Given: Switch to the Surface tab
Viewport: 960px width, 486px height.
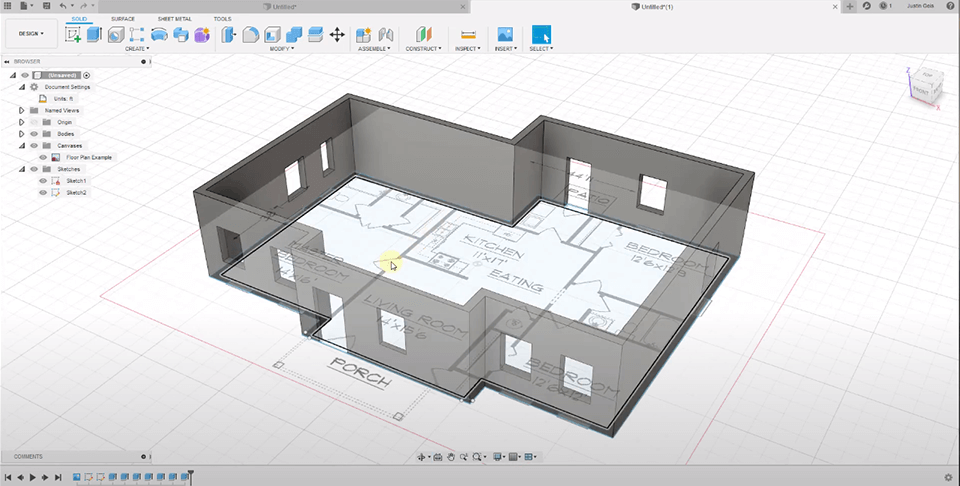Looking at the screenshot, I should pyautogui.click(x=123, y=18).
